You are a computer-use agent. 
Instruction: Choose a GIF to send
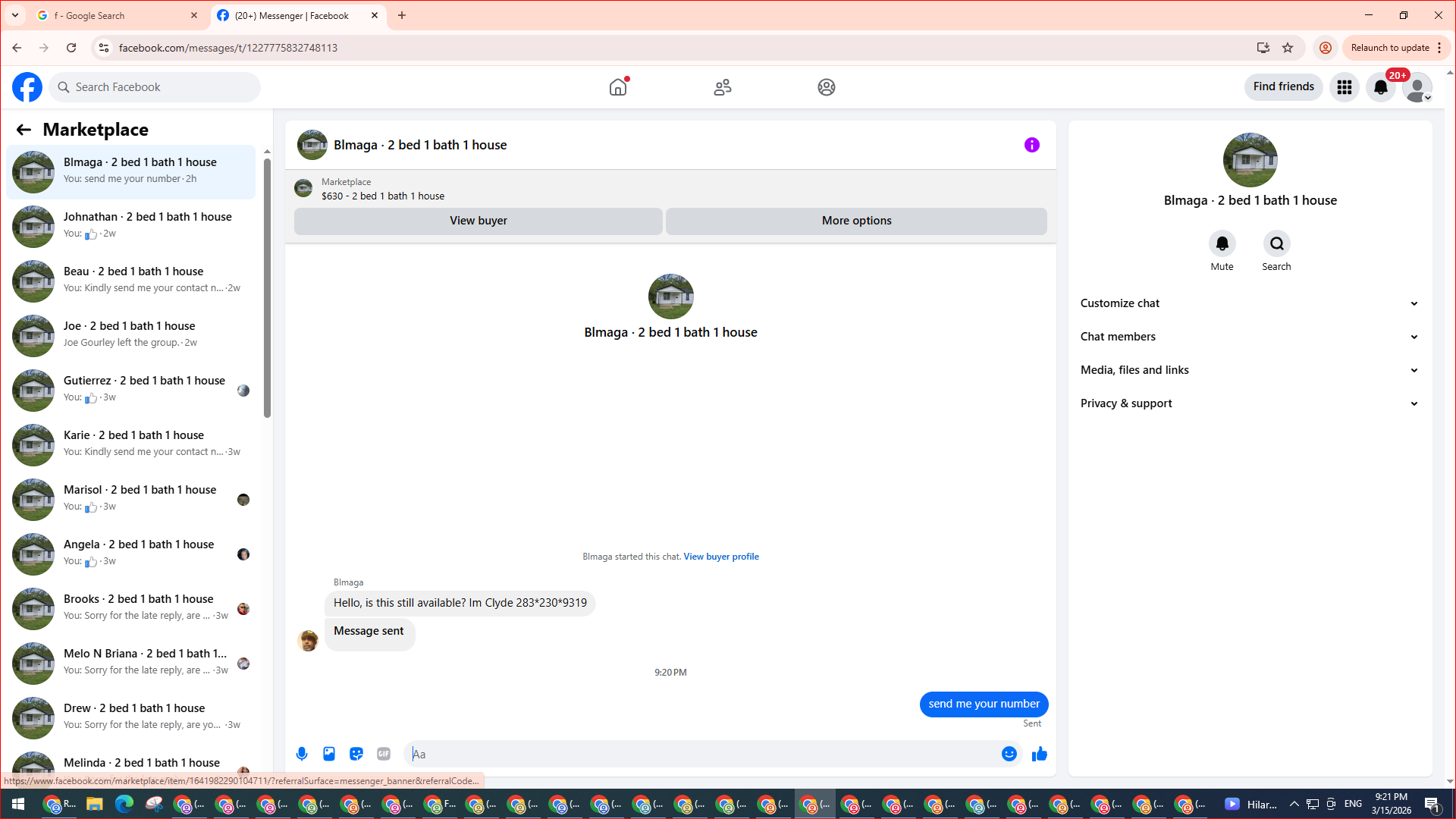coord(384,754)
